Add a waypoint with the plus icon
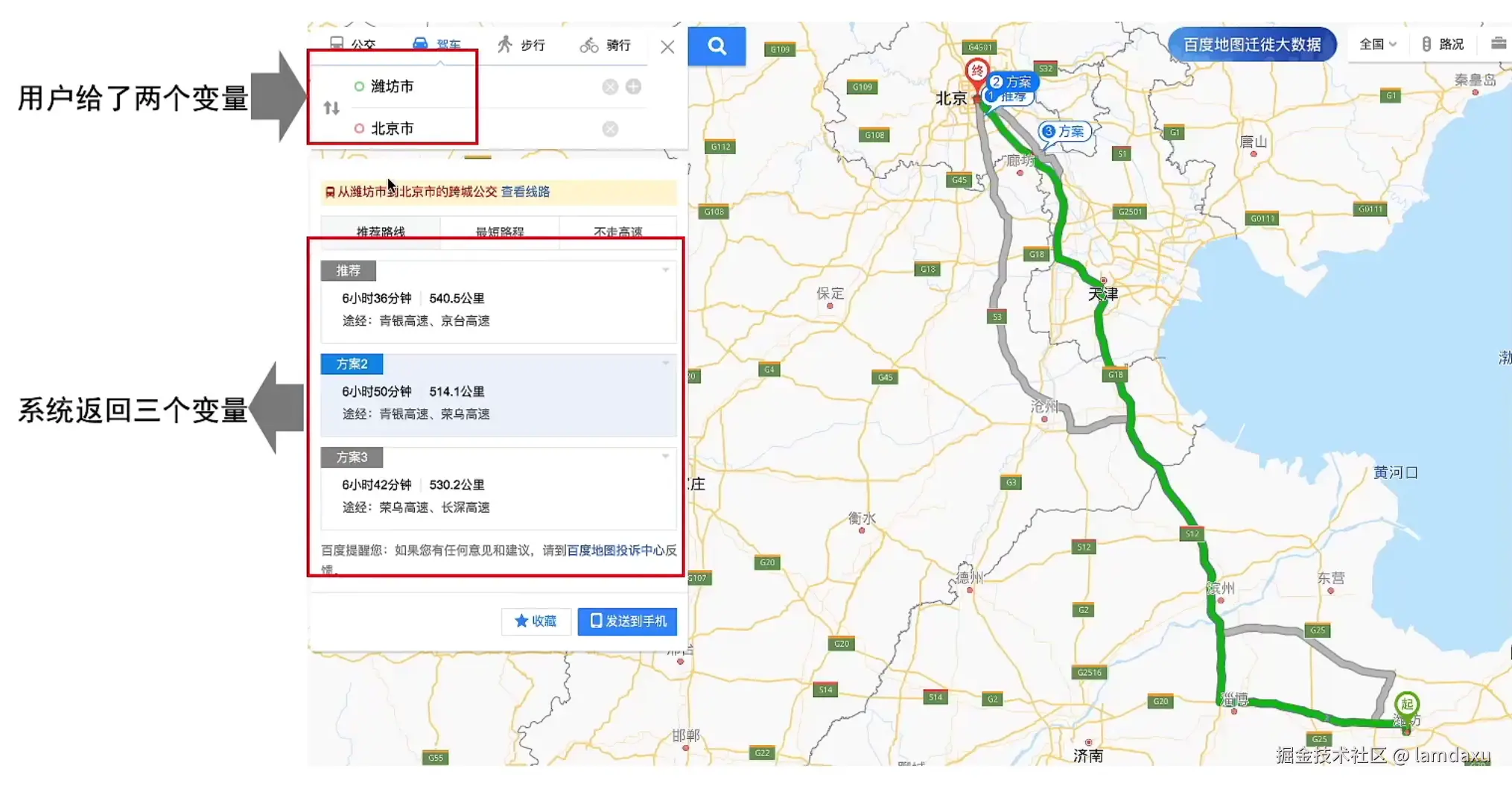This screenshot has width=1512, height=786. (633, 86)
